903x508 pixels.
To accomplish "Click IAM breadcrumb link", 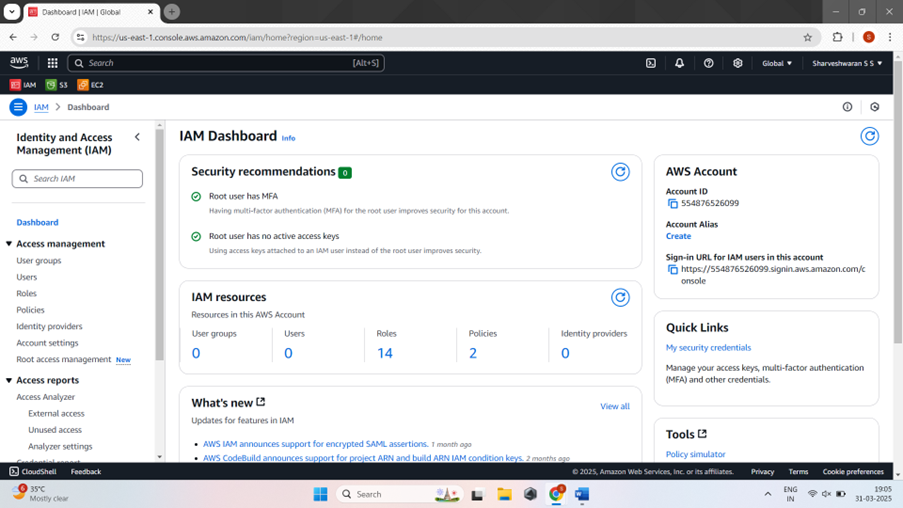I will (41, 107).
